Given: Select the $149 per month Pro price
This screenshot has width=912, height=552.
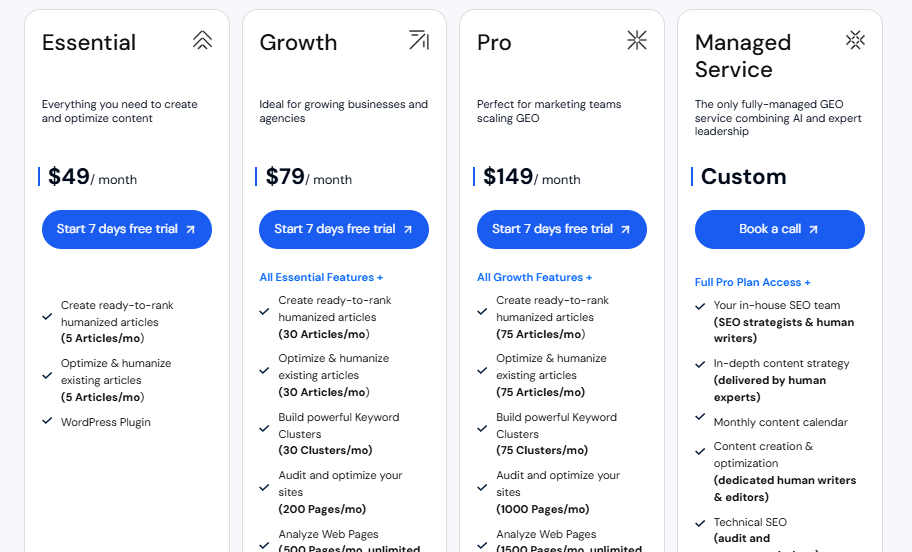Looking at the screenshot, I should point(531,177).
